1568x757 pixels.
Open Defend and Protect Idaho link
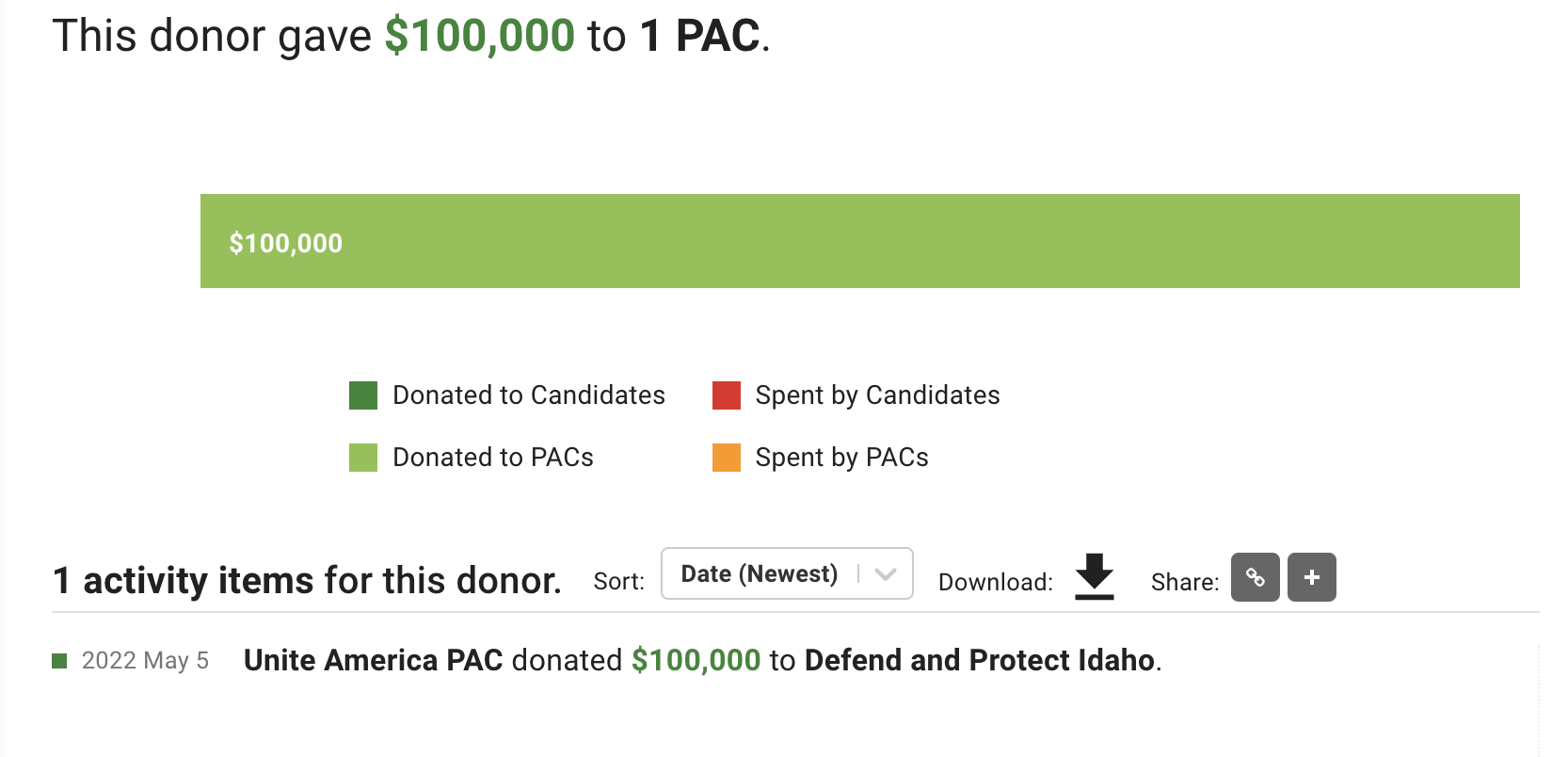980,660
